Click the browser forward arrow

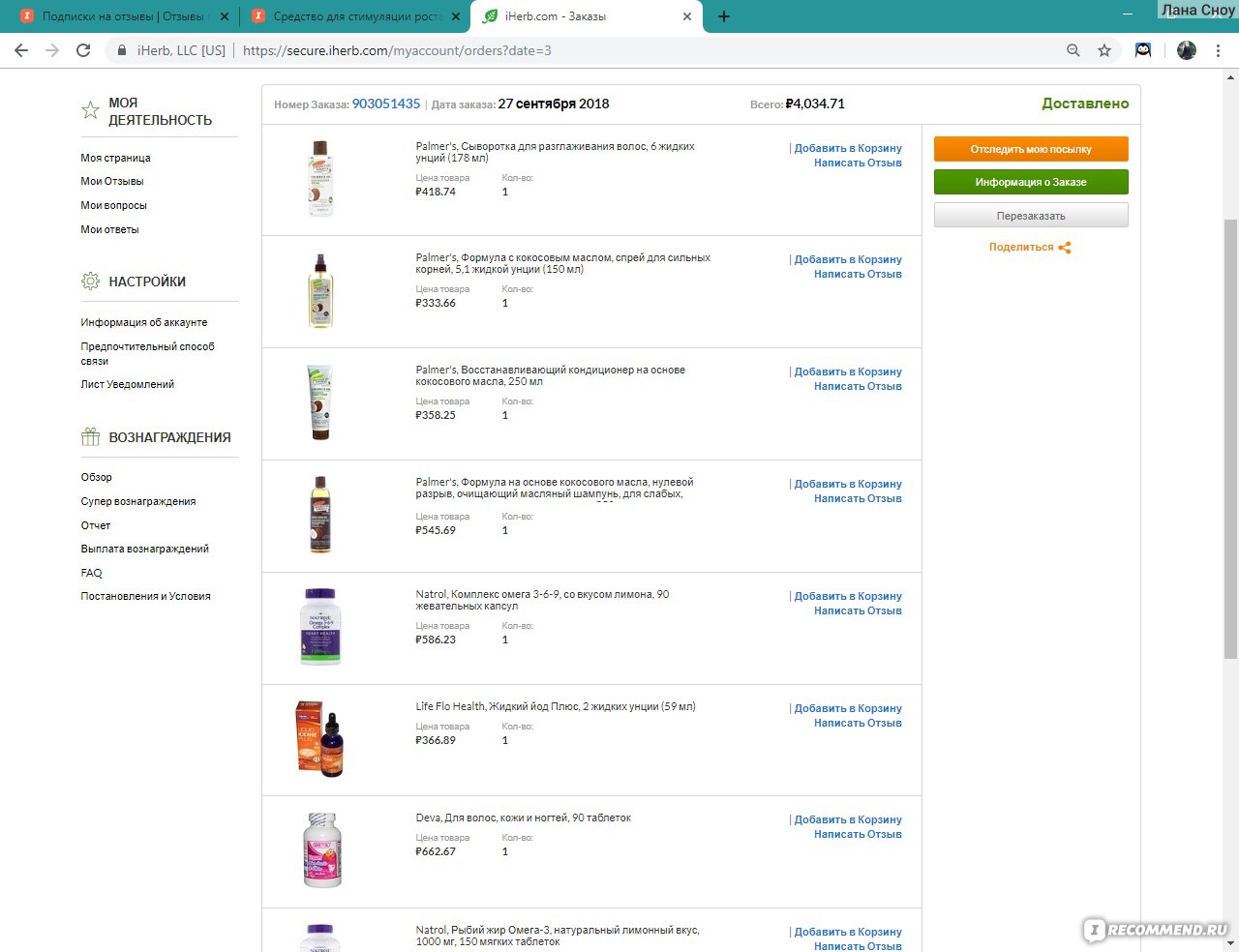coord(52,50)
